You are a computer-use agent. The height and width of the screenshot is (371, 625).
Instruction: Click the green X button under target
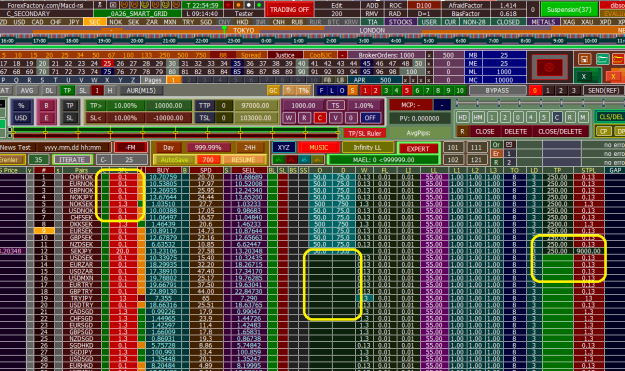tap(584, 77)
